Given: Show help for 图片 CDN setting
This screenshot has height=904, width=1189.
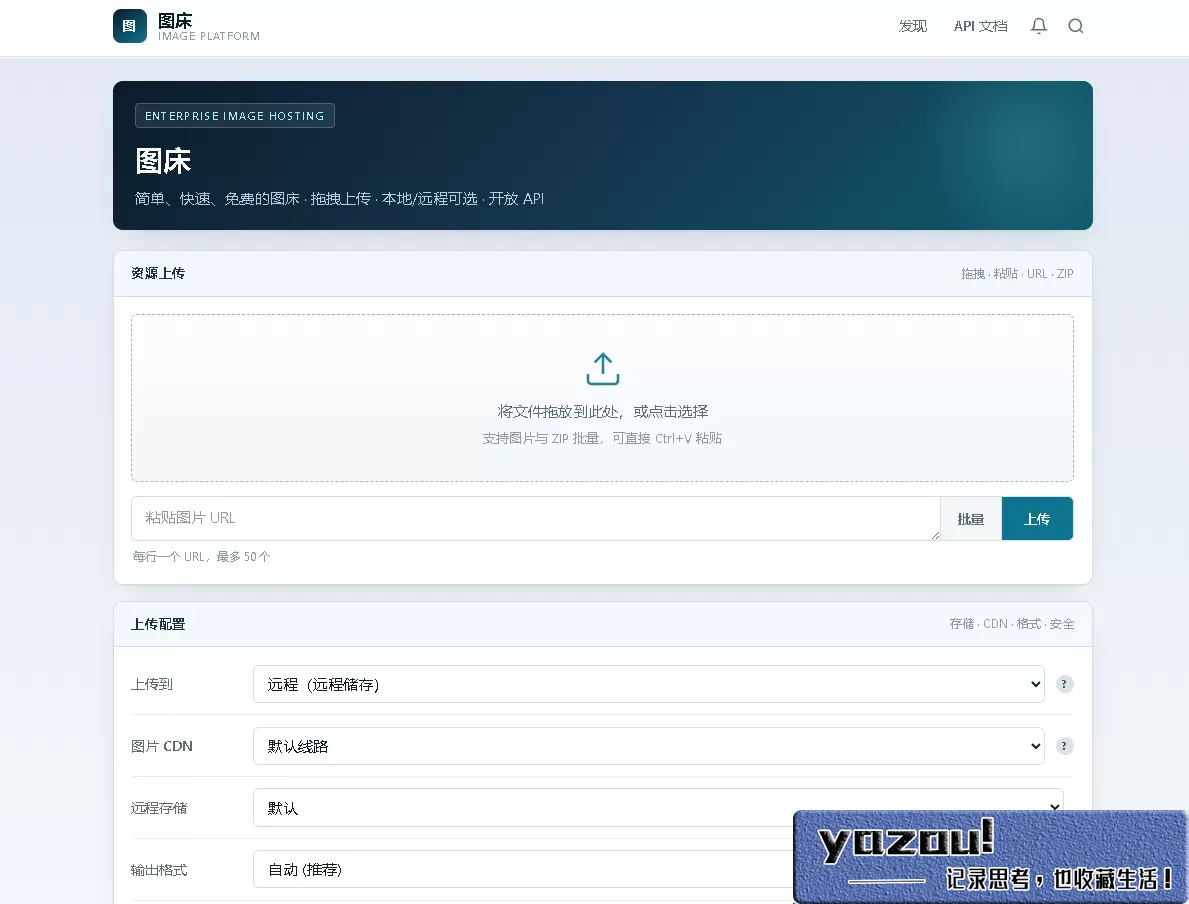Looking at the screenshot, I should tap(1064, 746).
